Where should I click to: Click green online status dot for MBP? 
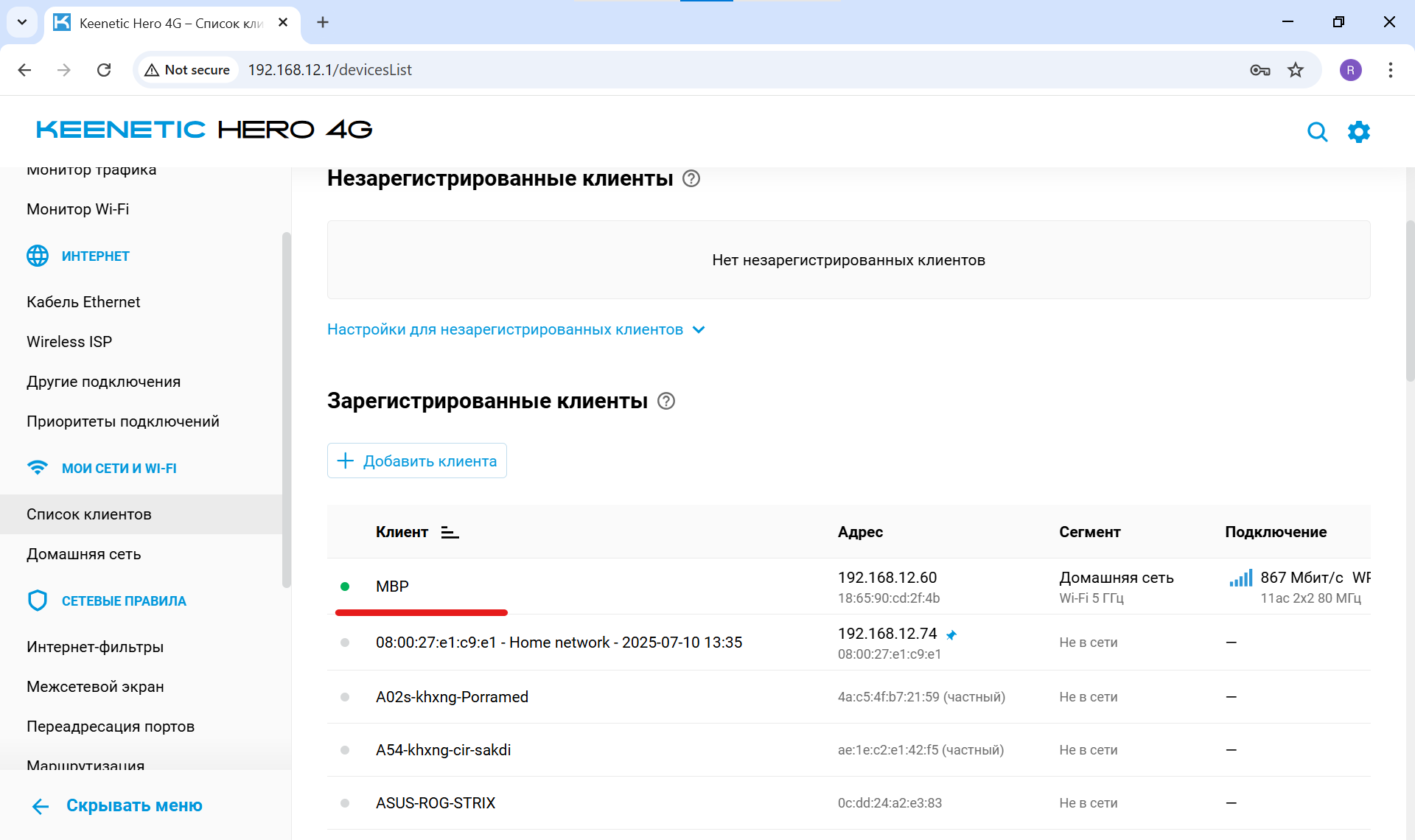point(345,587)
